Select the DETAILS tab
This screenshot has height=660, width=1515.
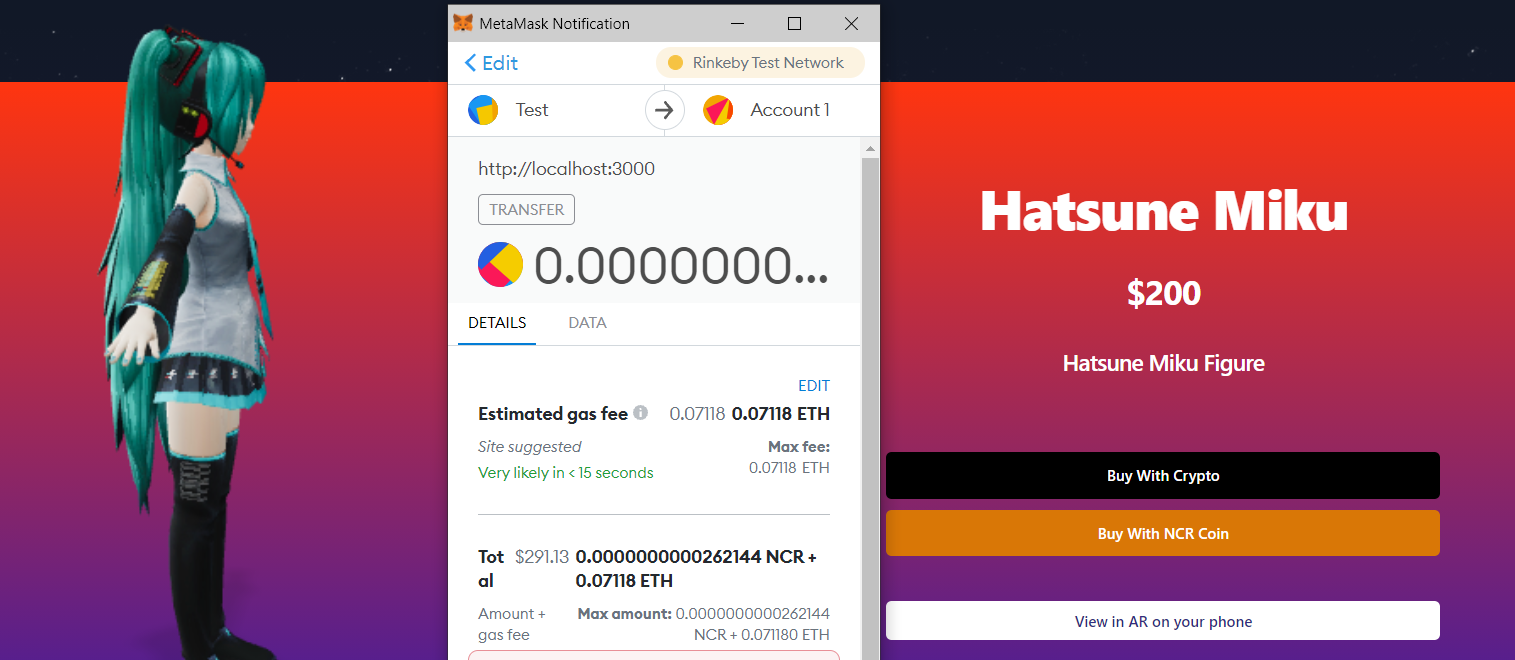497,323
